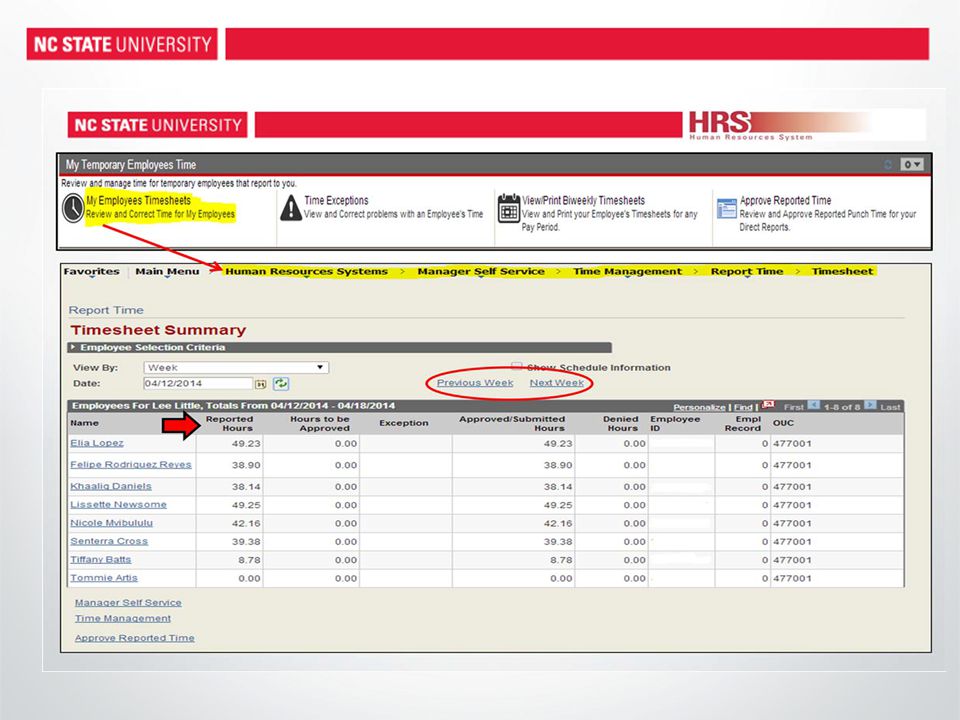The width and height of the screenshot is (960, 720).
Task: Sort by the OUC column header
Action: 783,423
